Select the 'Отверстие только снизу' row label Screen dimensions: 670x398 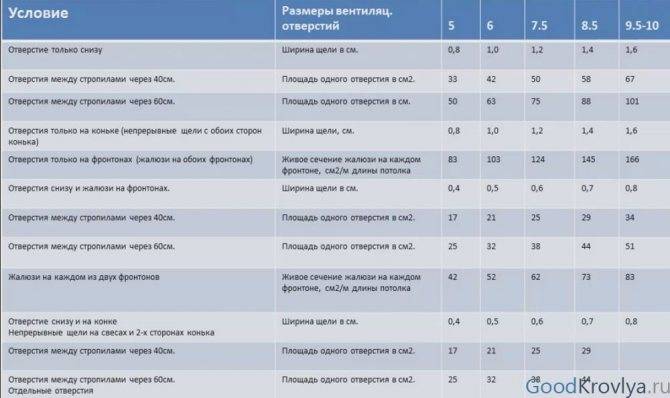(x=55, y=50)
